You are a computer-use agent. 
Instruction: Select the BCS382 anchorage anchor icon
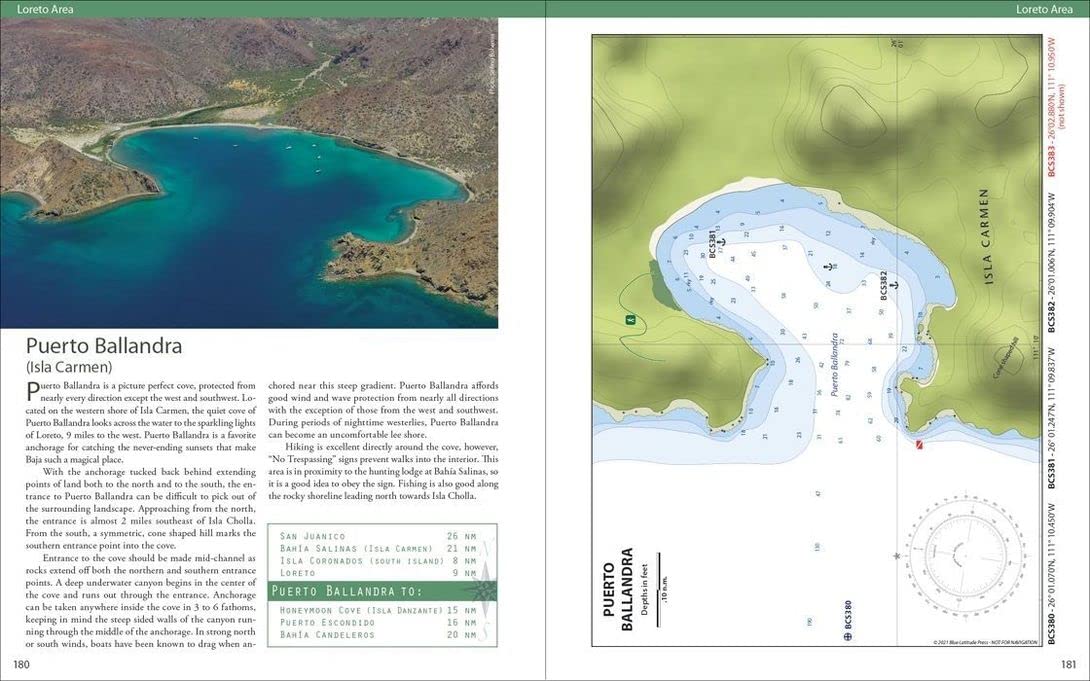point(894,283)
